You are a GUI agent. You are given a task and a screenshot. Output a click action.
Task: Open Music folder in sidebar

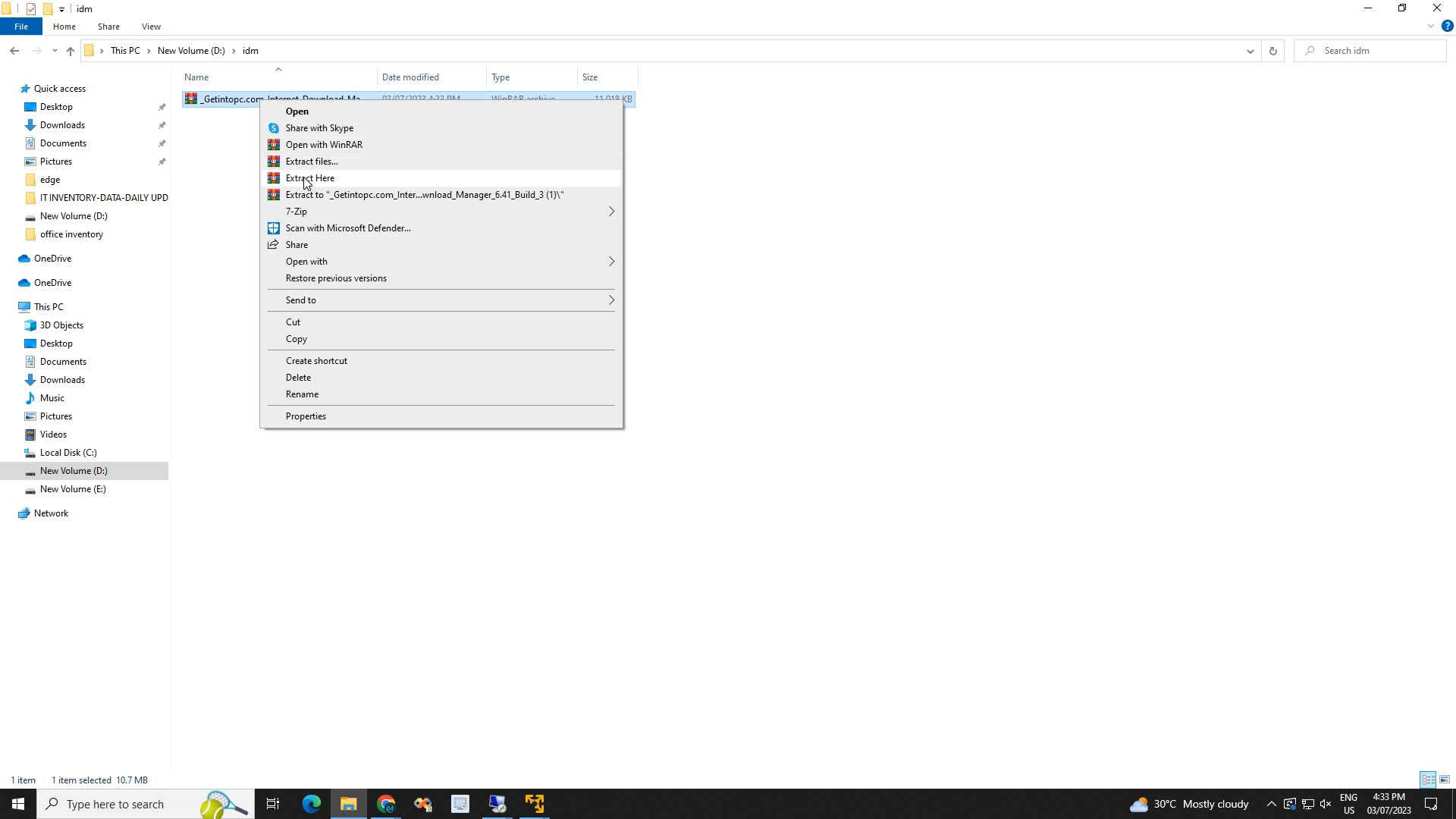pyautogui.click(x=52, y=398)
